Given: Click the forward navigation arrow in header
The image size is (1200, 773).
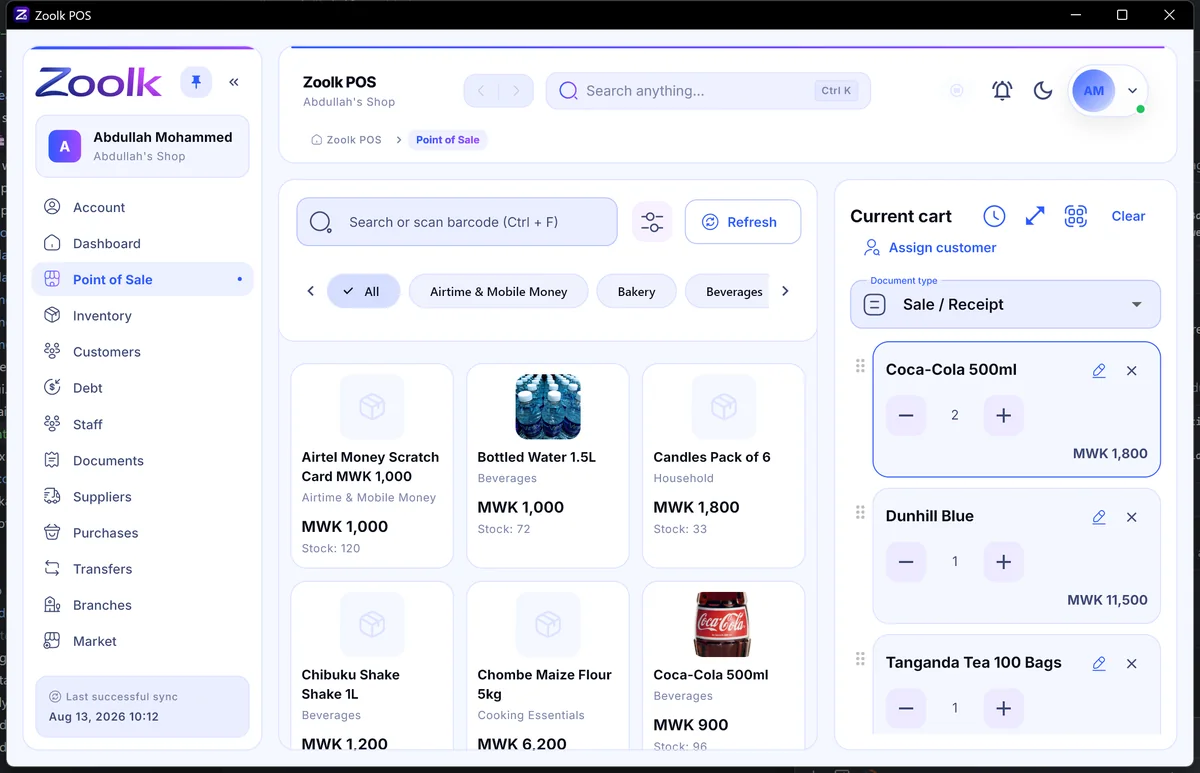Looking at the screenshot, I should [516, 91].
